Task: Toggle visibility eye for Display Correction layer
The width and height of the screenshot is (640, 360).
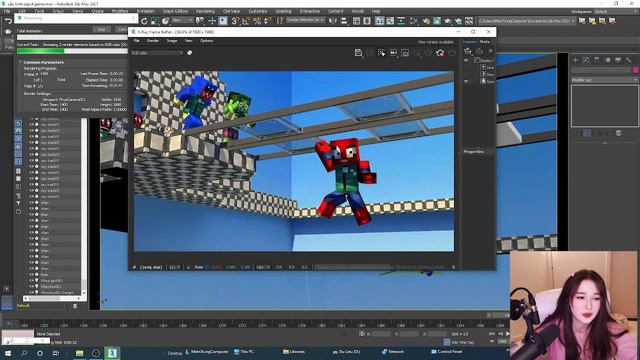Action: 466,60
